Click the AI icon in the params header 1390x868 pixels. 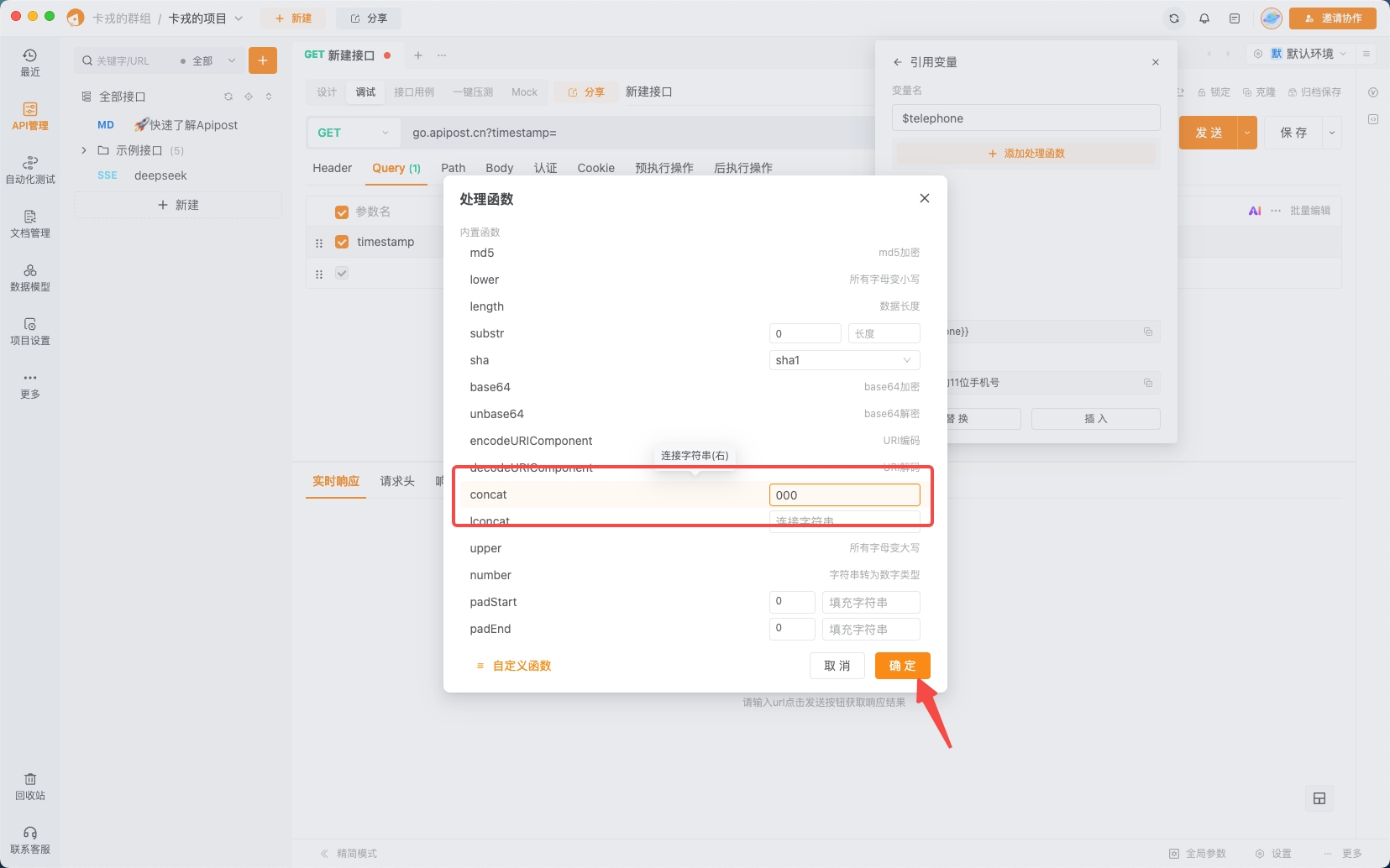click(1255, 211)
